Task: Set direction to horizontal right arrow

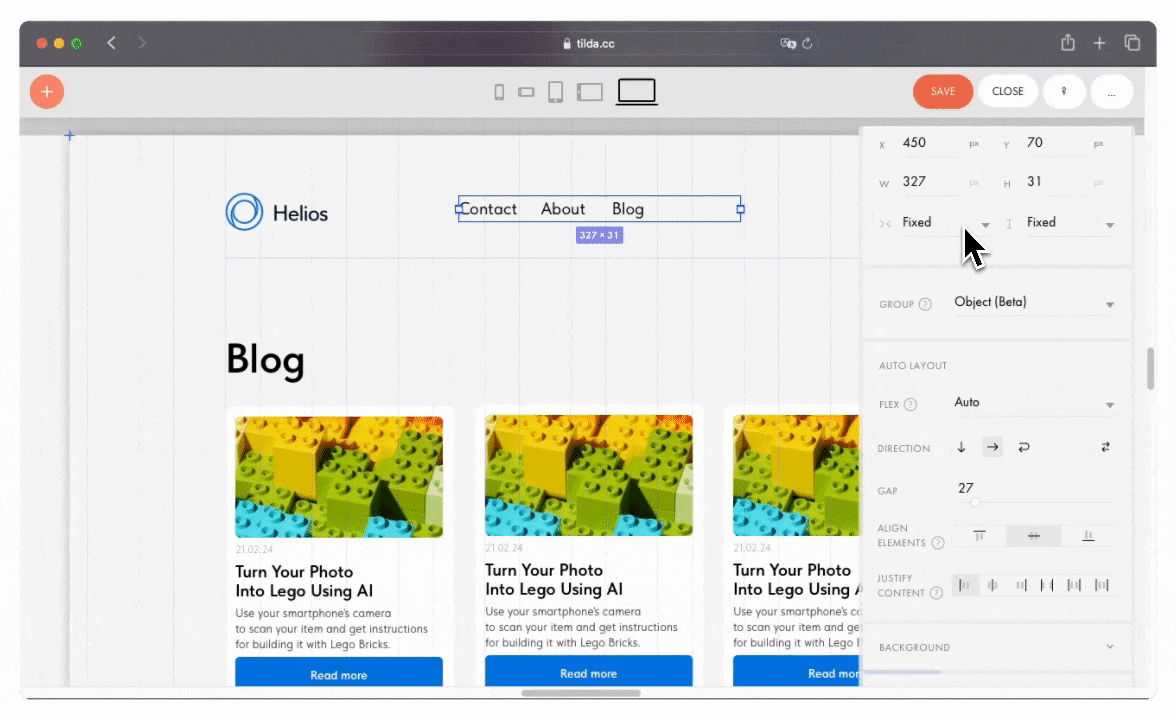Action: click(x=992, y=447)
